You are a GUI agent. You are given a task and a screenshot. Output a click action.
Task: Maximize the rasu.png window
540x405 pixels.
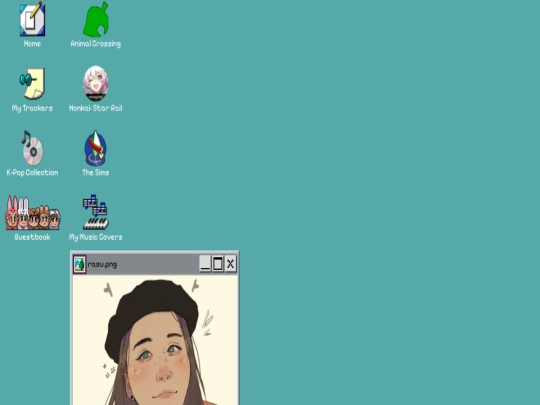tap(218, 264)
